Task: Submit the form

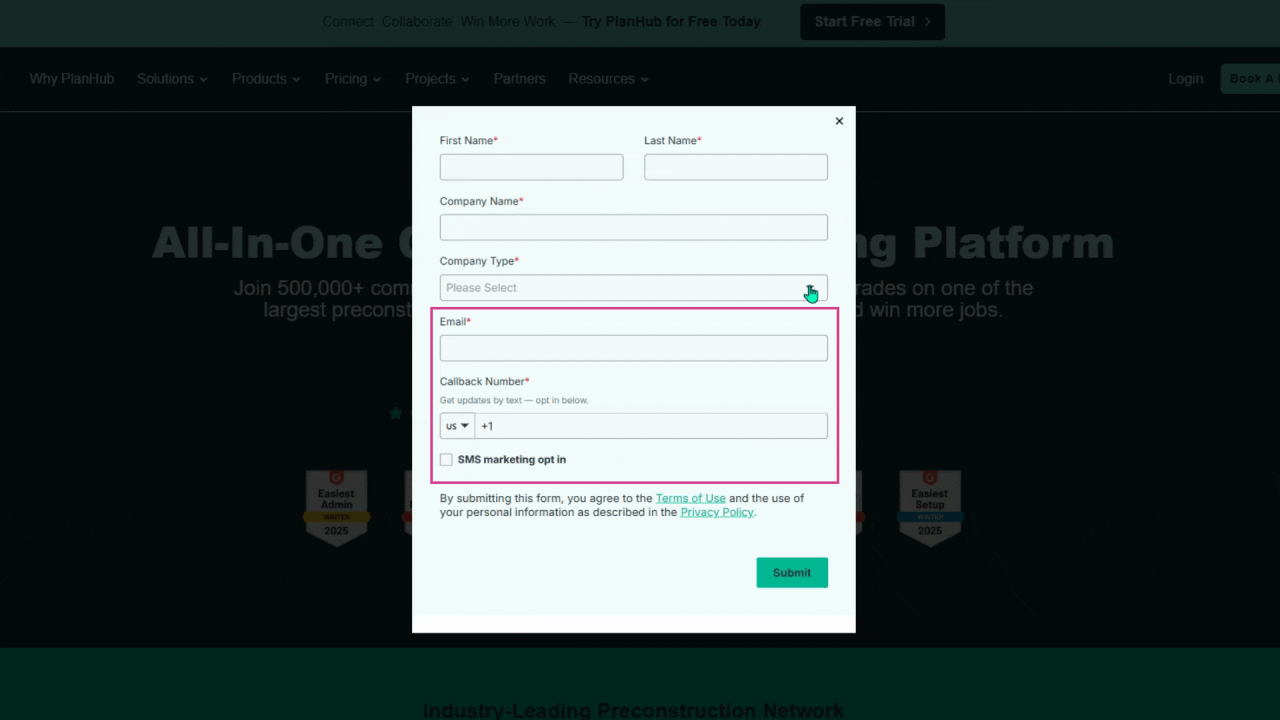Action: click(x=792, y=573)
